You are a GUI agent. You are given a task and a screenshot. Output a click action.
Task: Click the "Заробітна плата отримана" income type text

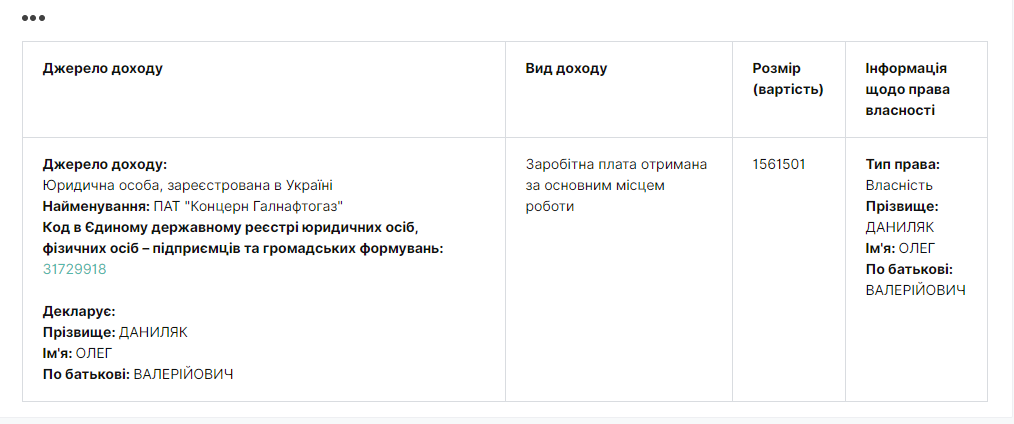[616, 164]
